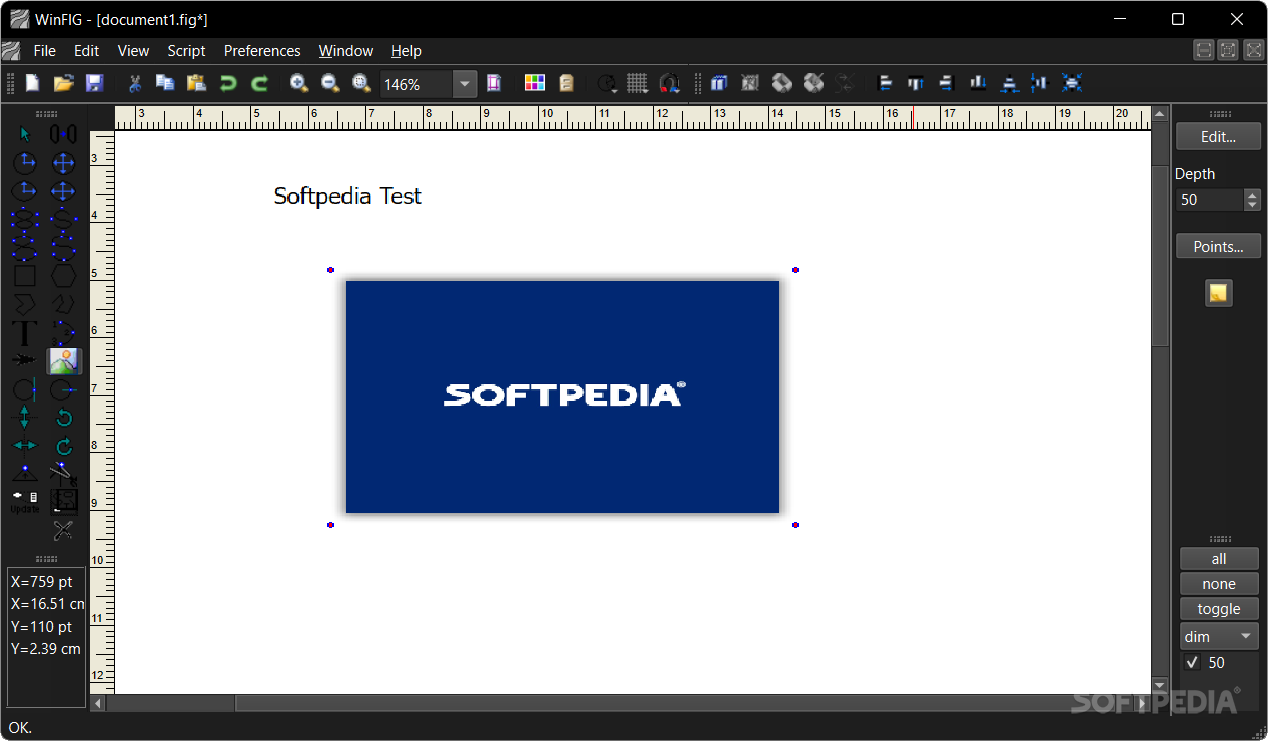Click the page frame icon beside zoom box
The height and width of the screenshot is (741, 1268).
tap(494, 84)
